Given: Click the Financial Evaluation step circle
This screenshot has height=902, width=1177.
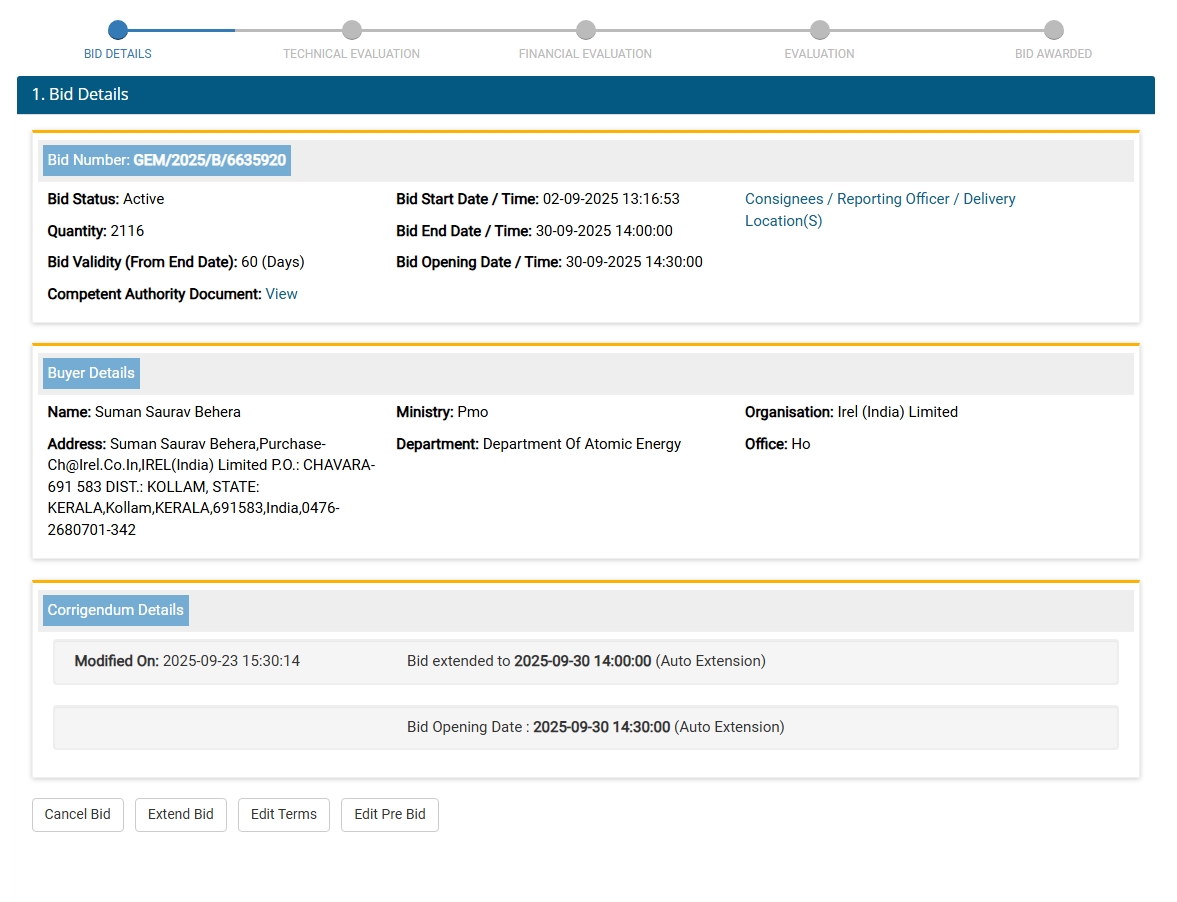Looking at the screenshot, I should coord(585,30).
